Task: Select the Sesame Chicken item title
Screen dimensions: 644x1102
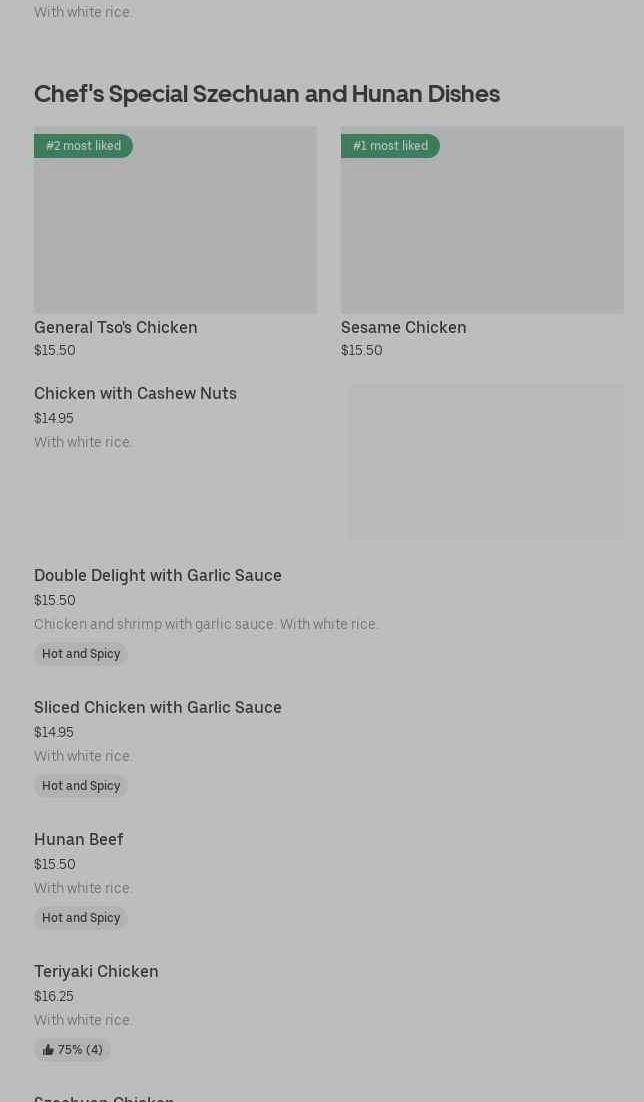Action: pyautogui.click(x=403, y=327)
